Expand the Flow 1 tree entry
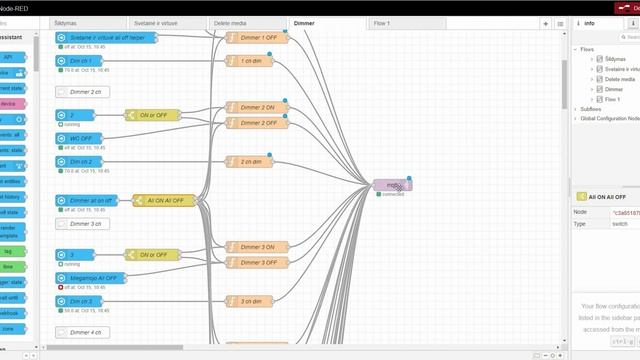This screenshot has height=360, width=640. [592, 99]
